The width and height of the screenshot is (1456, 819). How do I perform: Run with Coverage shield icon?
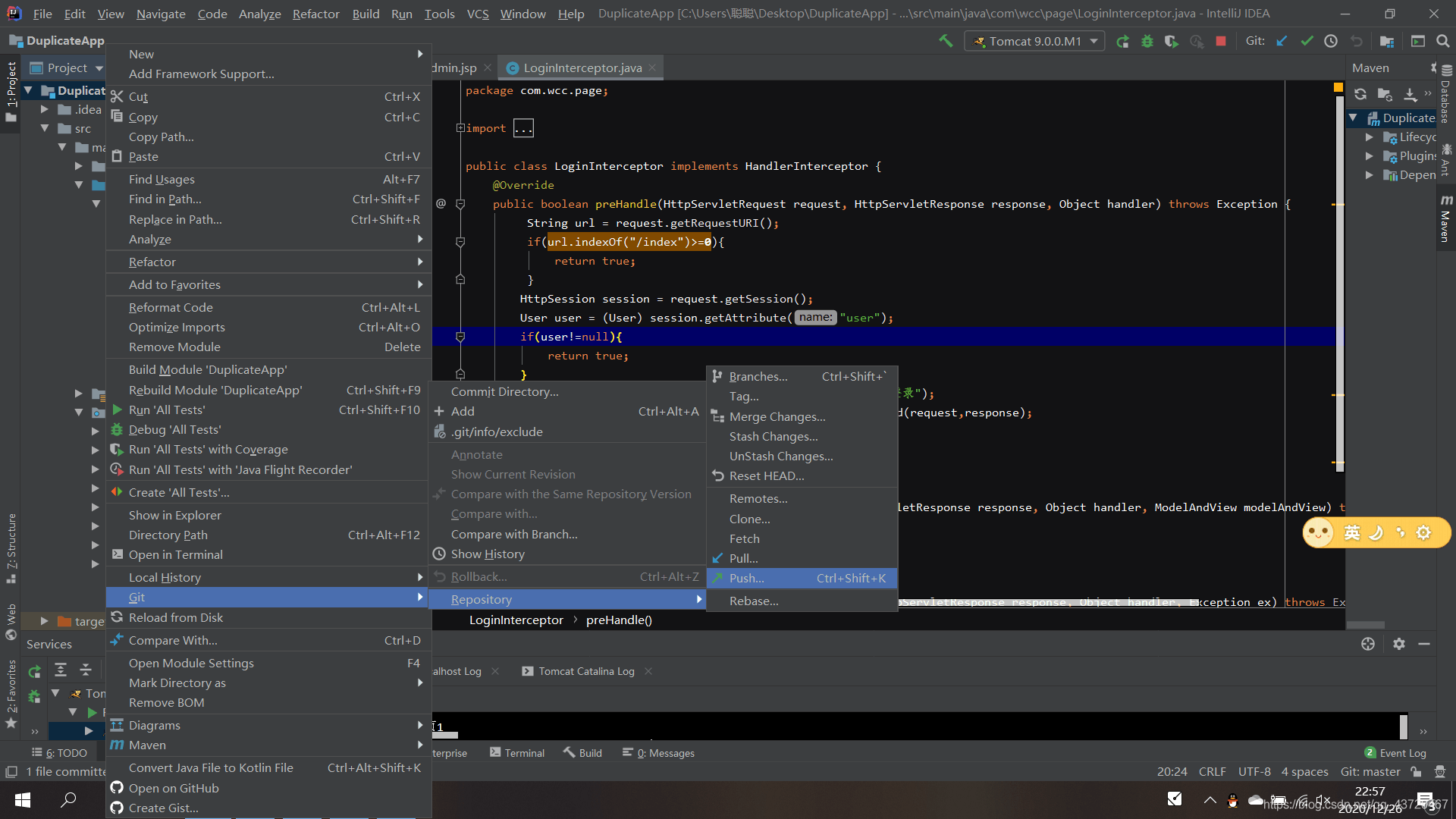(x=1172, y=41)
